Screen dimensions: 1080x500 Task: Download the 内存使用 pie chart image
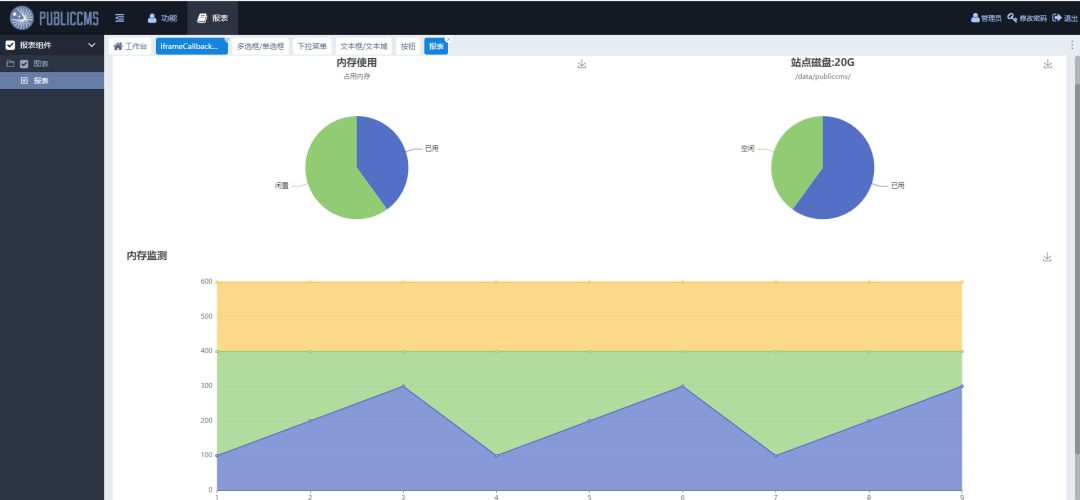[x=582, y=64]
